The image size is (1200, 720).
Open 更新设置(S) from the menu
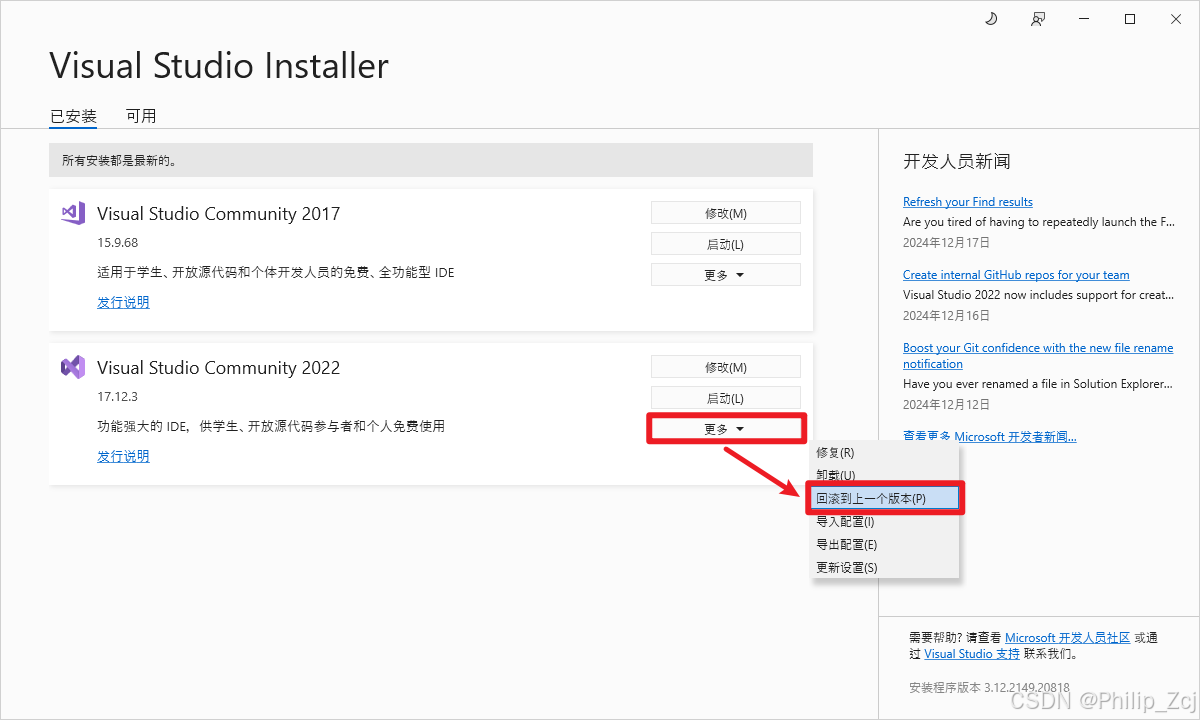click(886, 567)
